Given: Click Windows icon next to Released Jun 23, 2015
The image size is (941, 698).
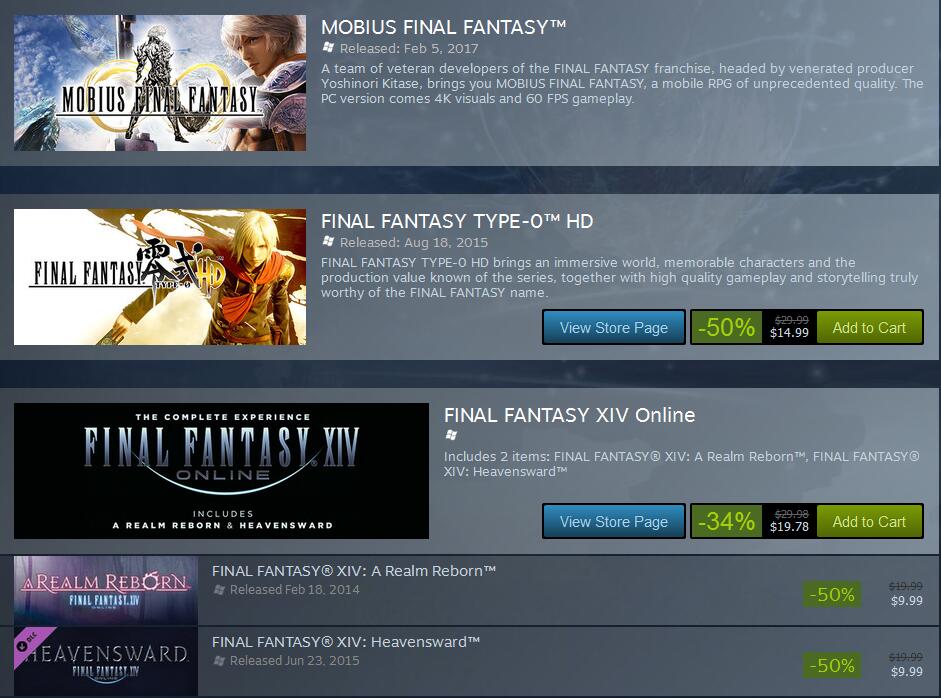Looking at the screenshot, I should coord(220,661).
